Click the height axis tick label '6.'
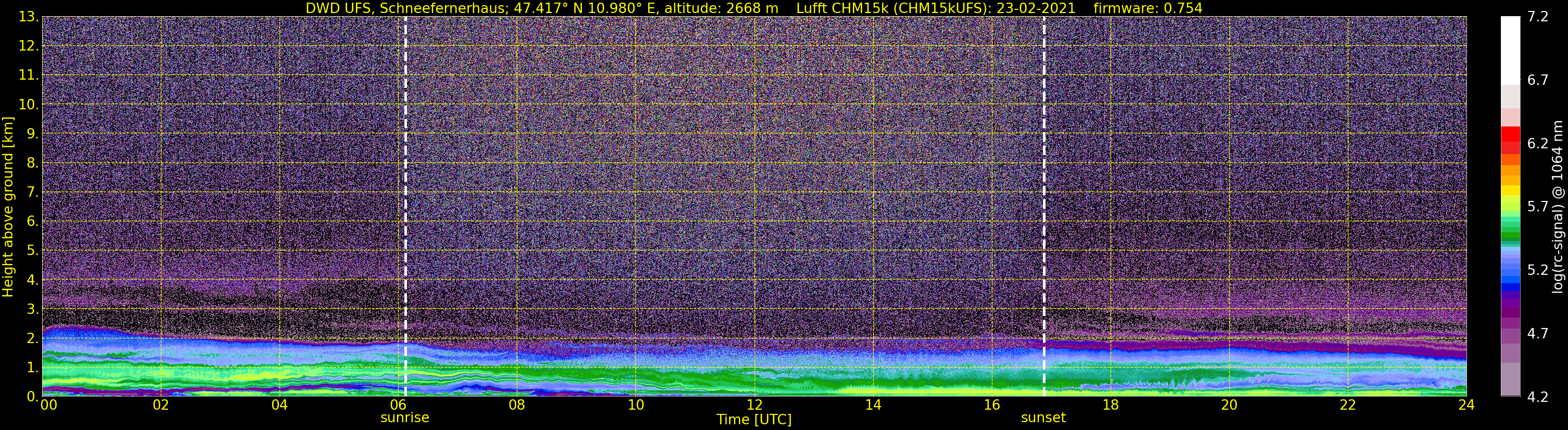The image size is (1568, 430). (x=33, y=221)
